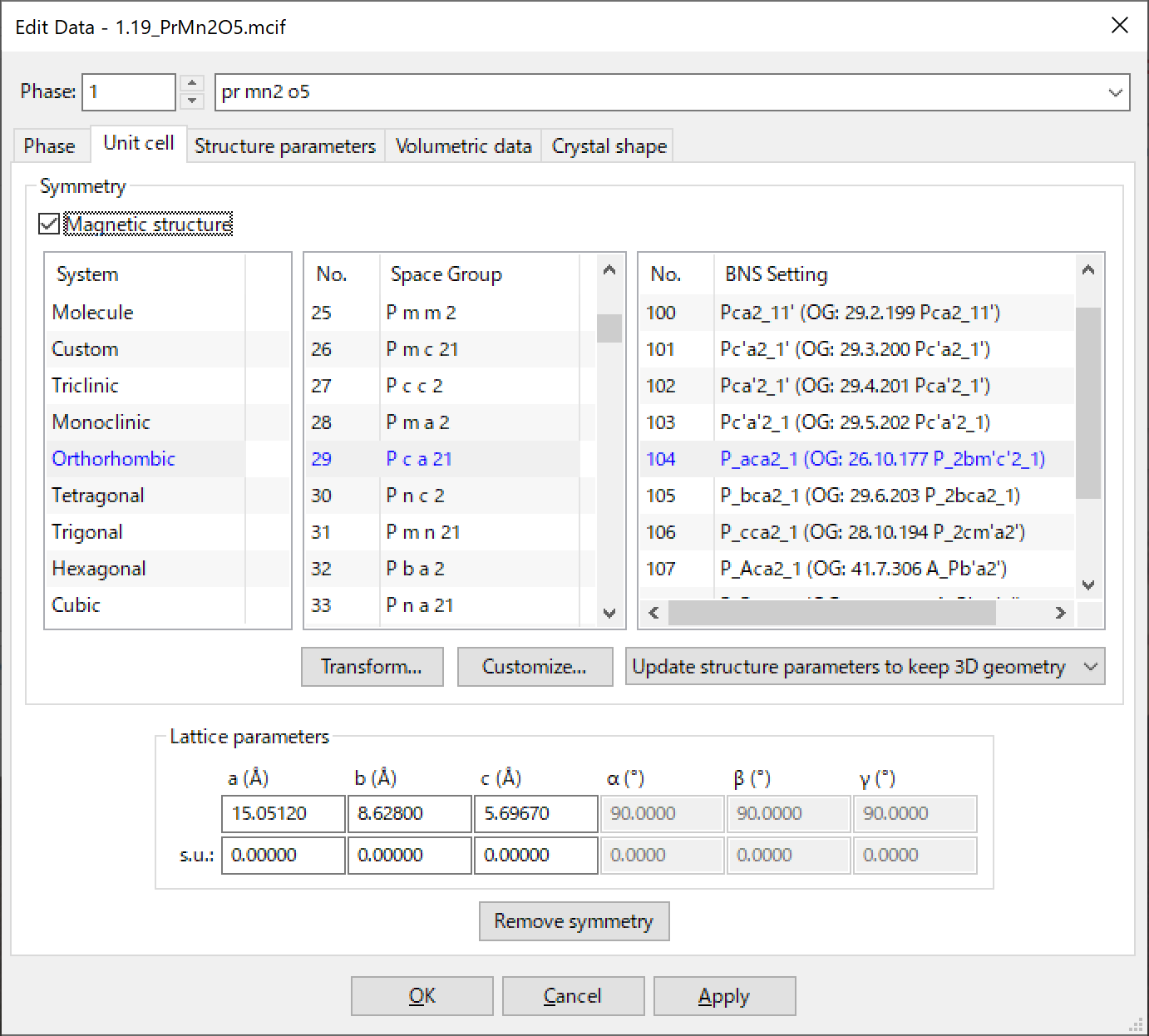Click the Transform... button
This screenshot has height=1036, width=1149.
click(x=372, y=667)
